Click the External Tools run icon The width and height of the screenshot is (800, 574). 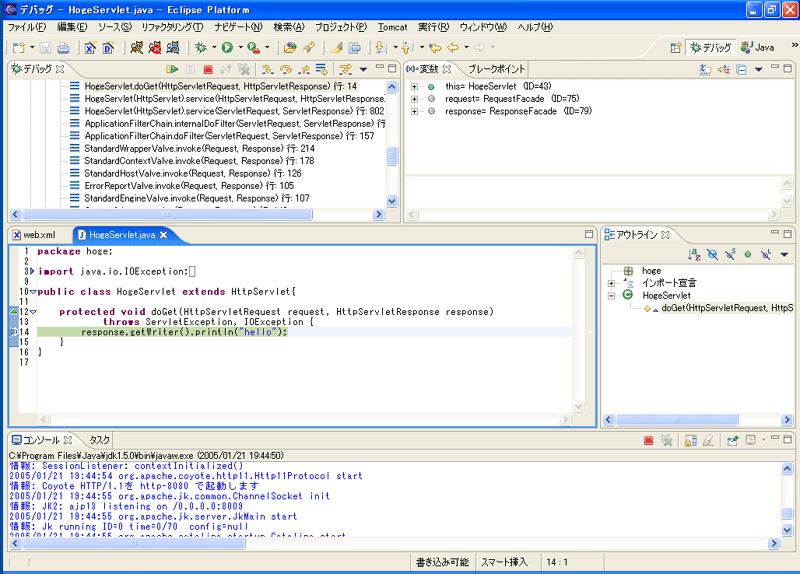pos(253,48)
